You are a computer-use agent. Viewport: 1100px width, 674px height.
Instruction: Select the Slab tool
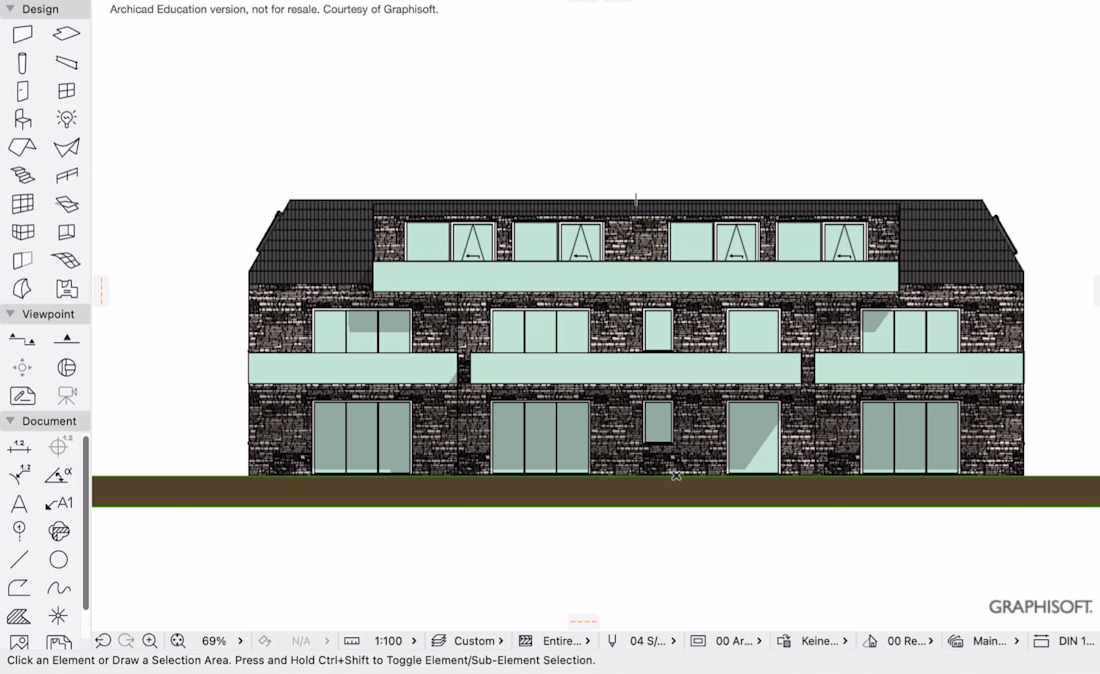[x=67, y=34]
